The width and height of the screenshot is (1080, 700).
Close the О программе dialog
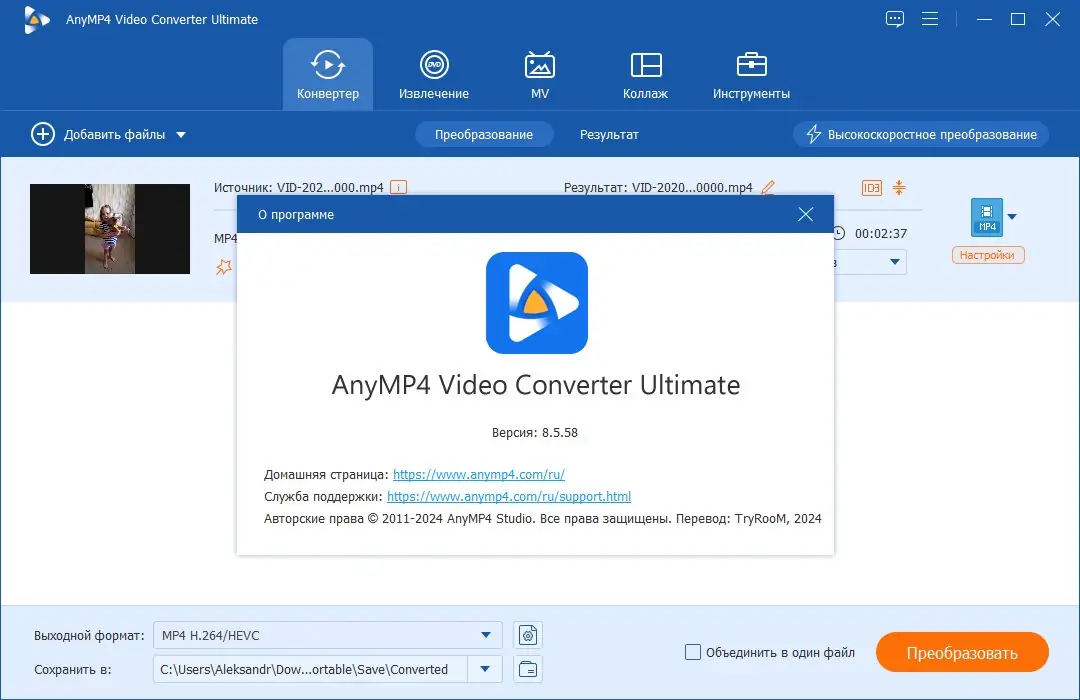coord(805,214)
